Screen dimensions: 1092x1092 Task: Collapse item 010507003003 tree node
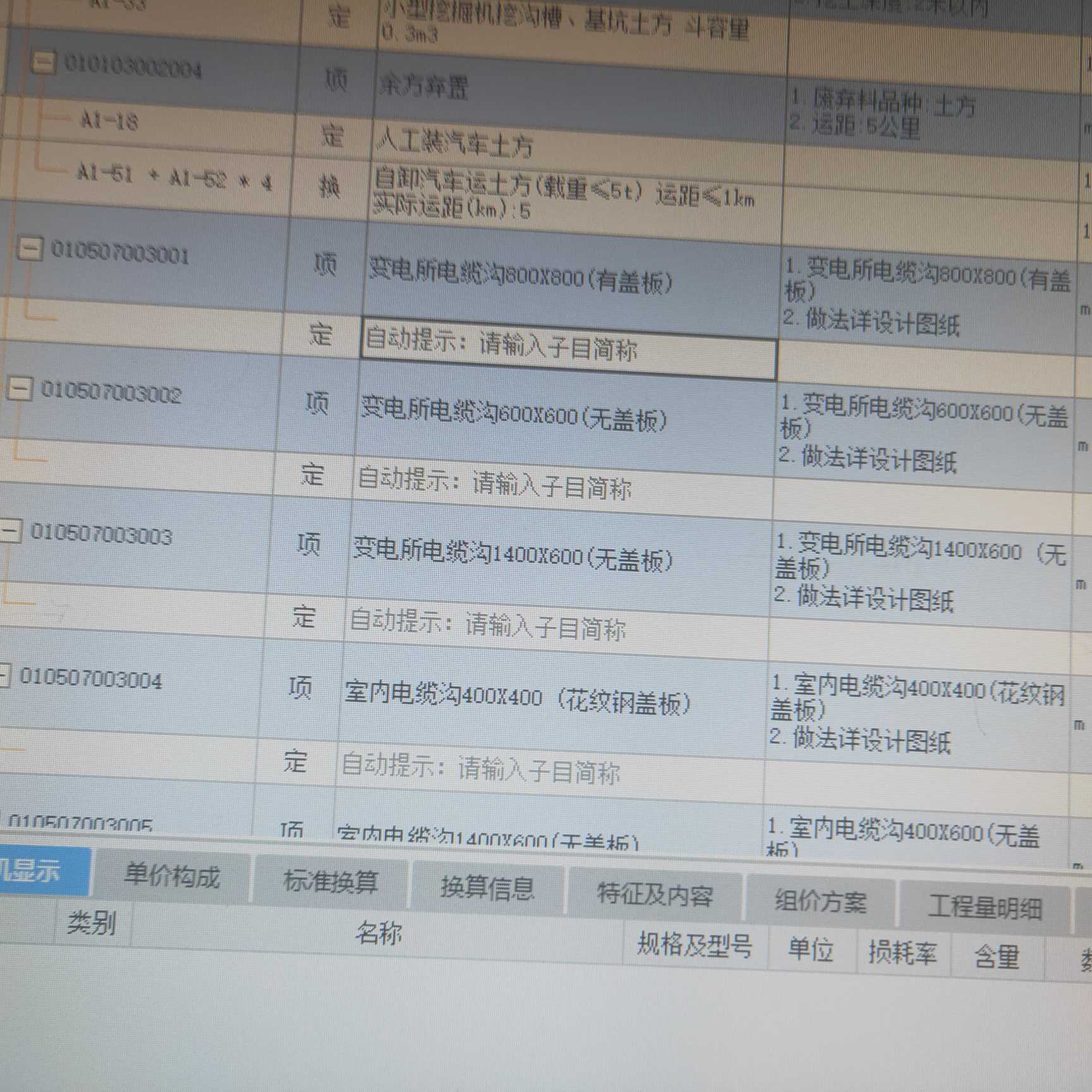pos(10,531)
